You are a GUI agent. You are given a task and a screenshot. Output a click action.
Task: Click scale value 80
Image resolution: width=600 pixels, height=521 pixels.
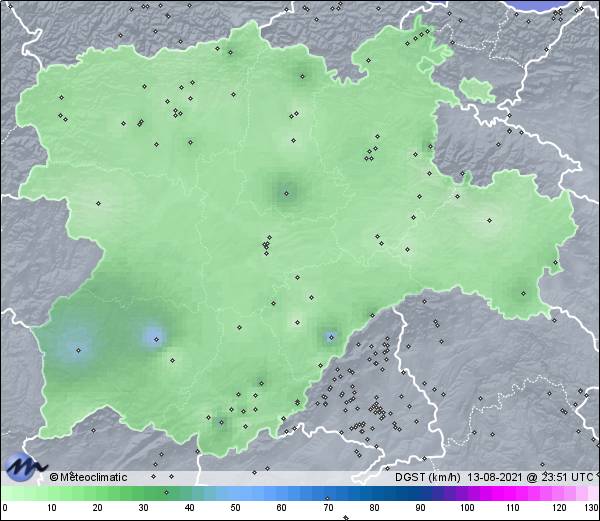point(374,508)
